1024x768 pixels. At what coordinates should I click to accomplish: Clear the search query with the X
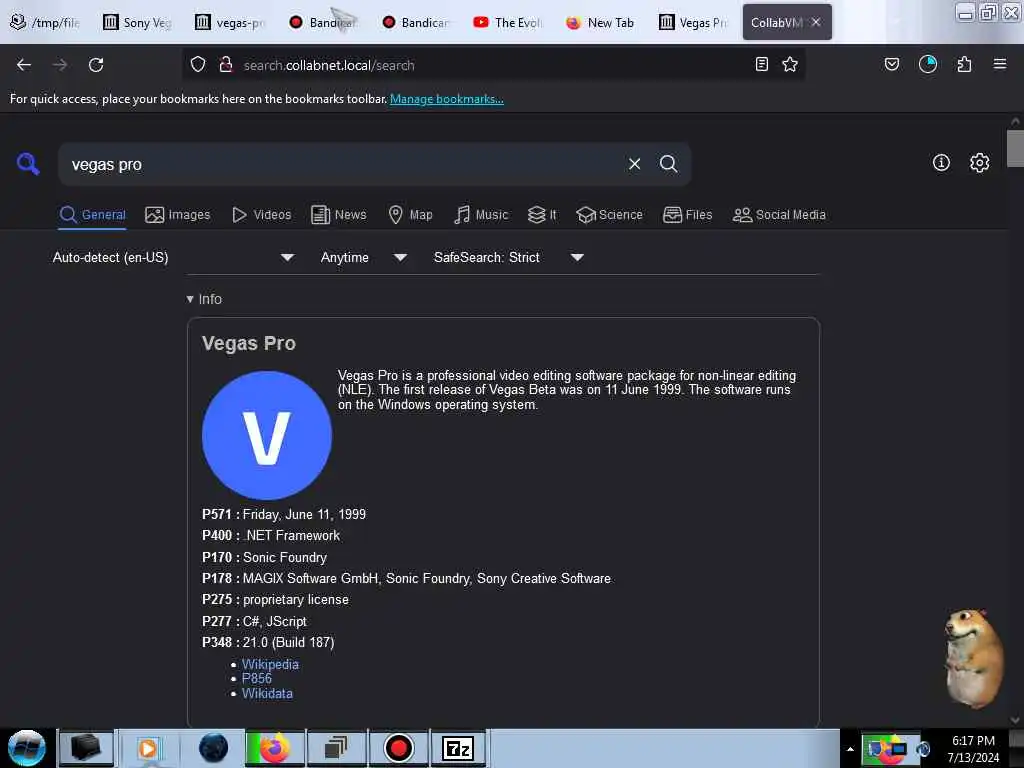635,164
